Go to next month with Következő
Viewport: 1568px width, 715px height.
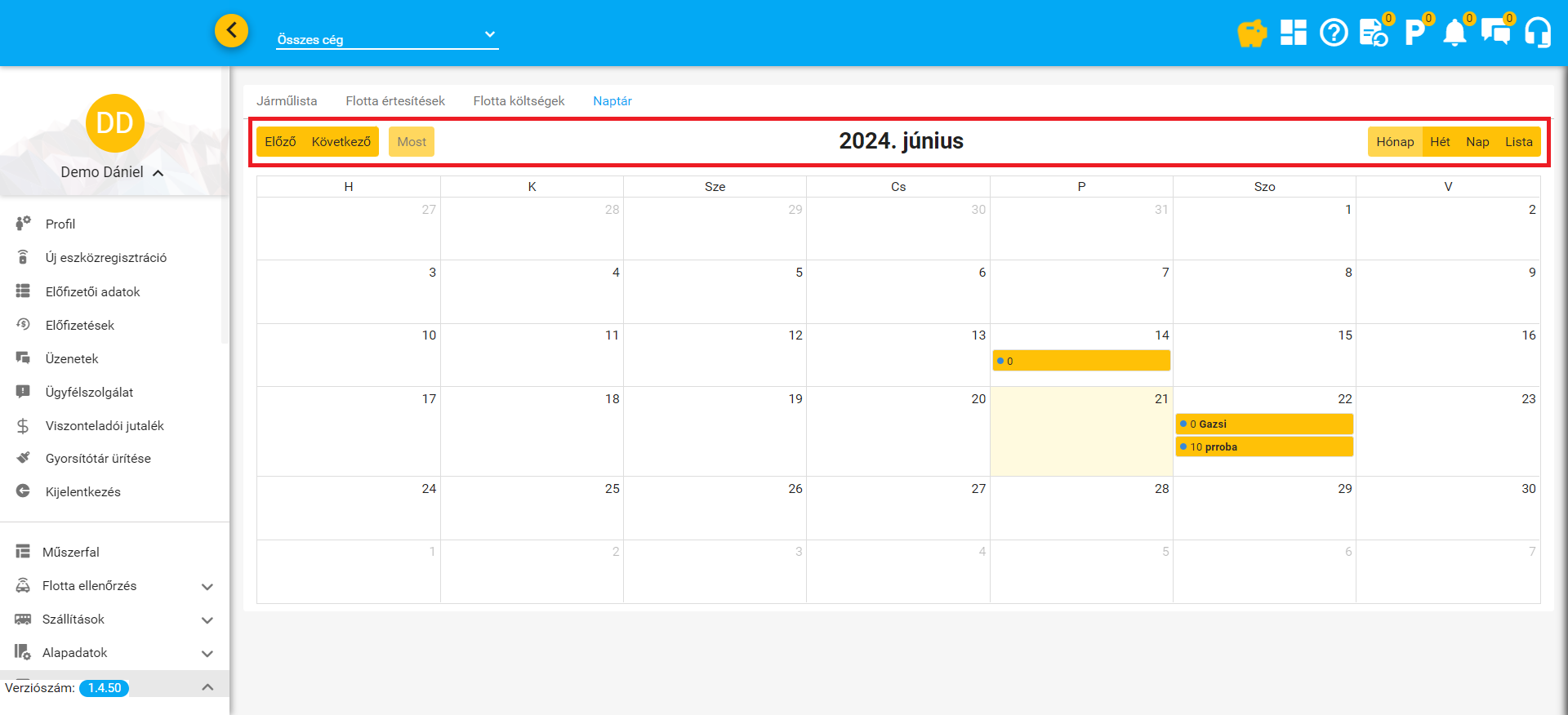point(341,142)
